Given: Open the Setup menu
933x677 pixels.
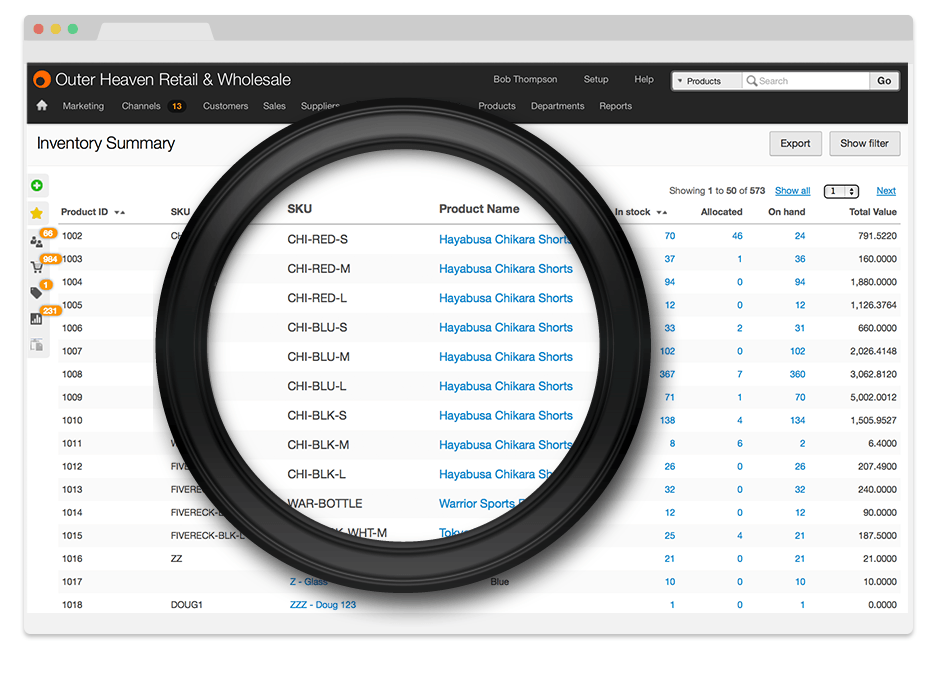Looking at the screenshot, I should pyautogui.click(x=596, y=79).
